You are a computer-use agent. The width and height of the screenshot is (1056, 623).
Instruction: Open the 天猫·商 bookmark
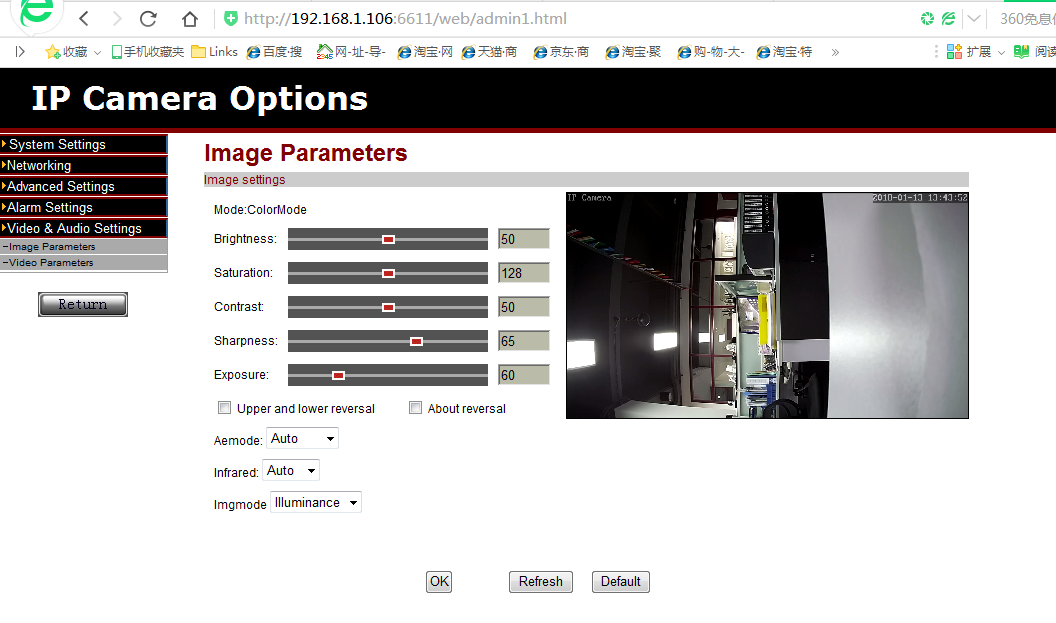[x=489, y=52]
